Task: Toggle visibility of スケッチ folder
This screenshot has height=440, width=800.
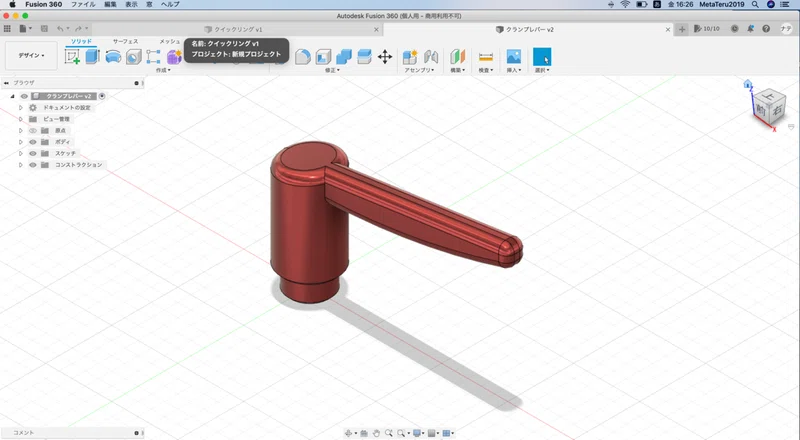Action: pos(33,154)
